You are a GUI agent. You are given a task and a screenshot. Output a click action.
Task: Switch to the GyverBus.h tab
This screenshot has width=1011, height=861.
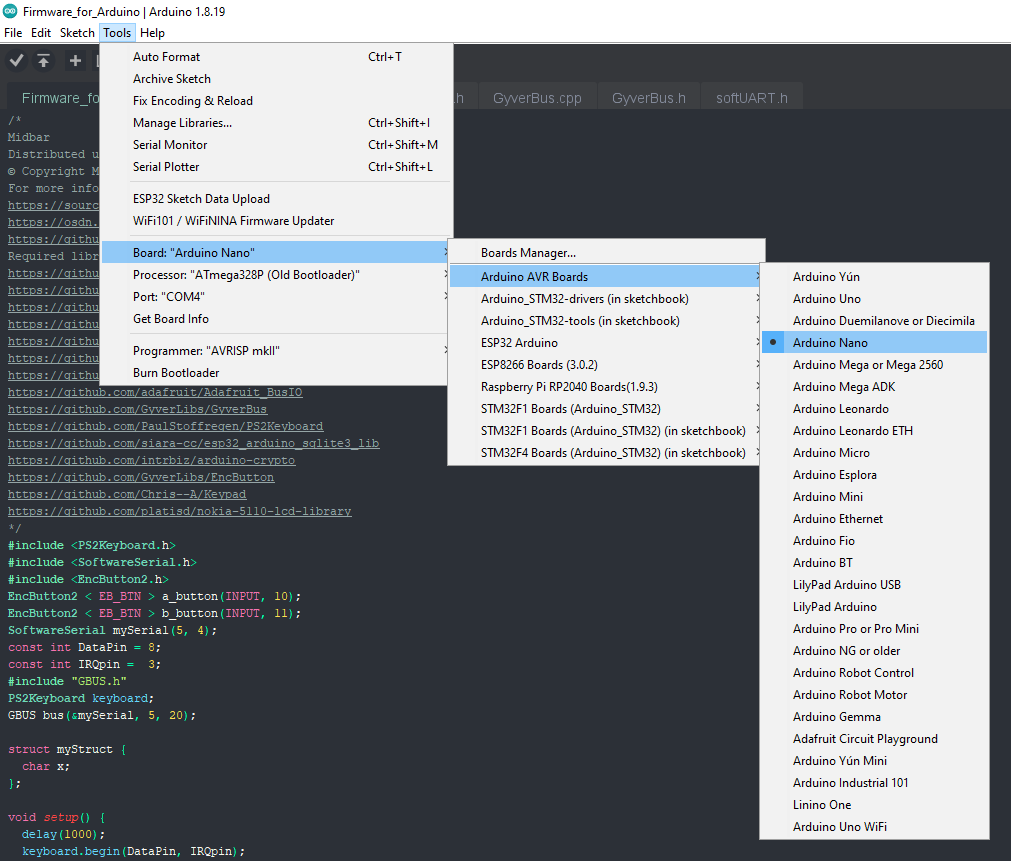(648, 98)
